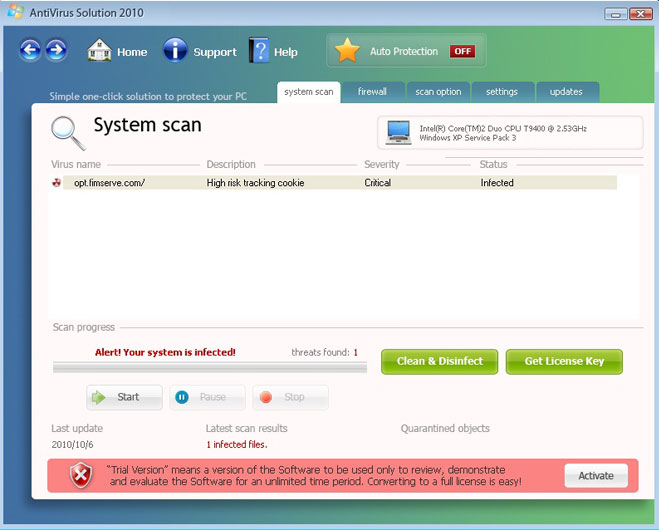
Task: Click the Home label
Action: [132, 52]
